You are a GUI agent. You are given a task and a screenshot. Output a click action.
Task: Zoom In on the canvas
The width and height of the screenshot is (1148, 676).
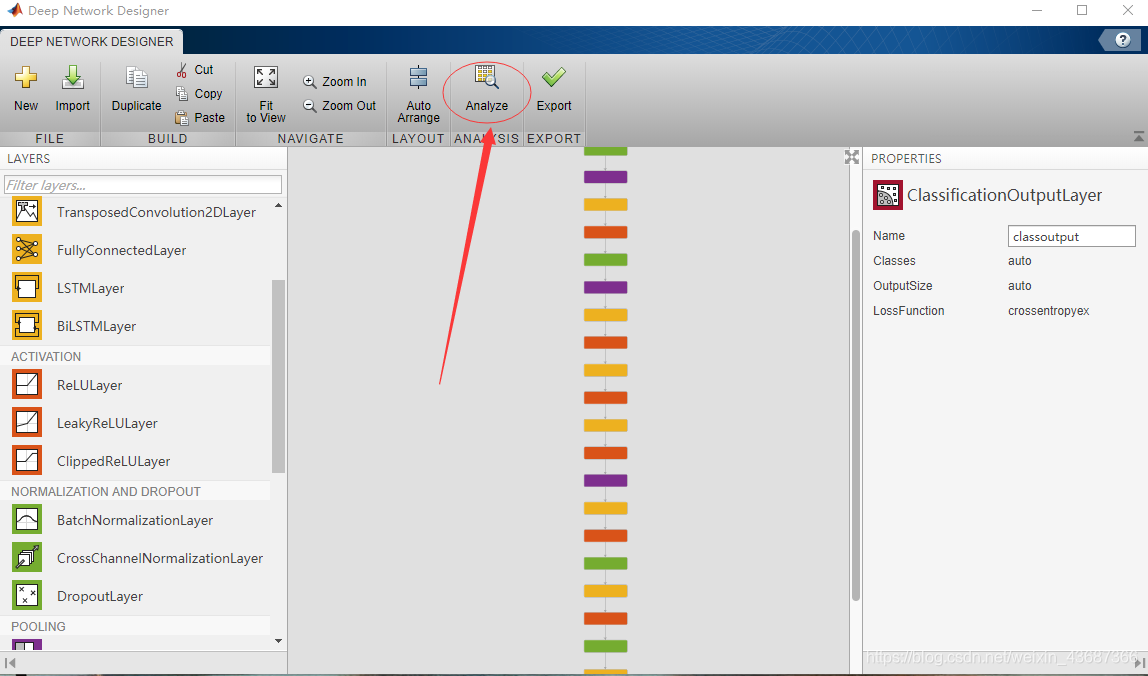(x=335, y=81)
